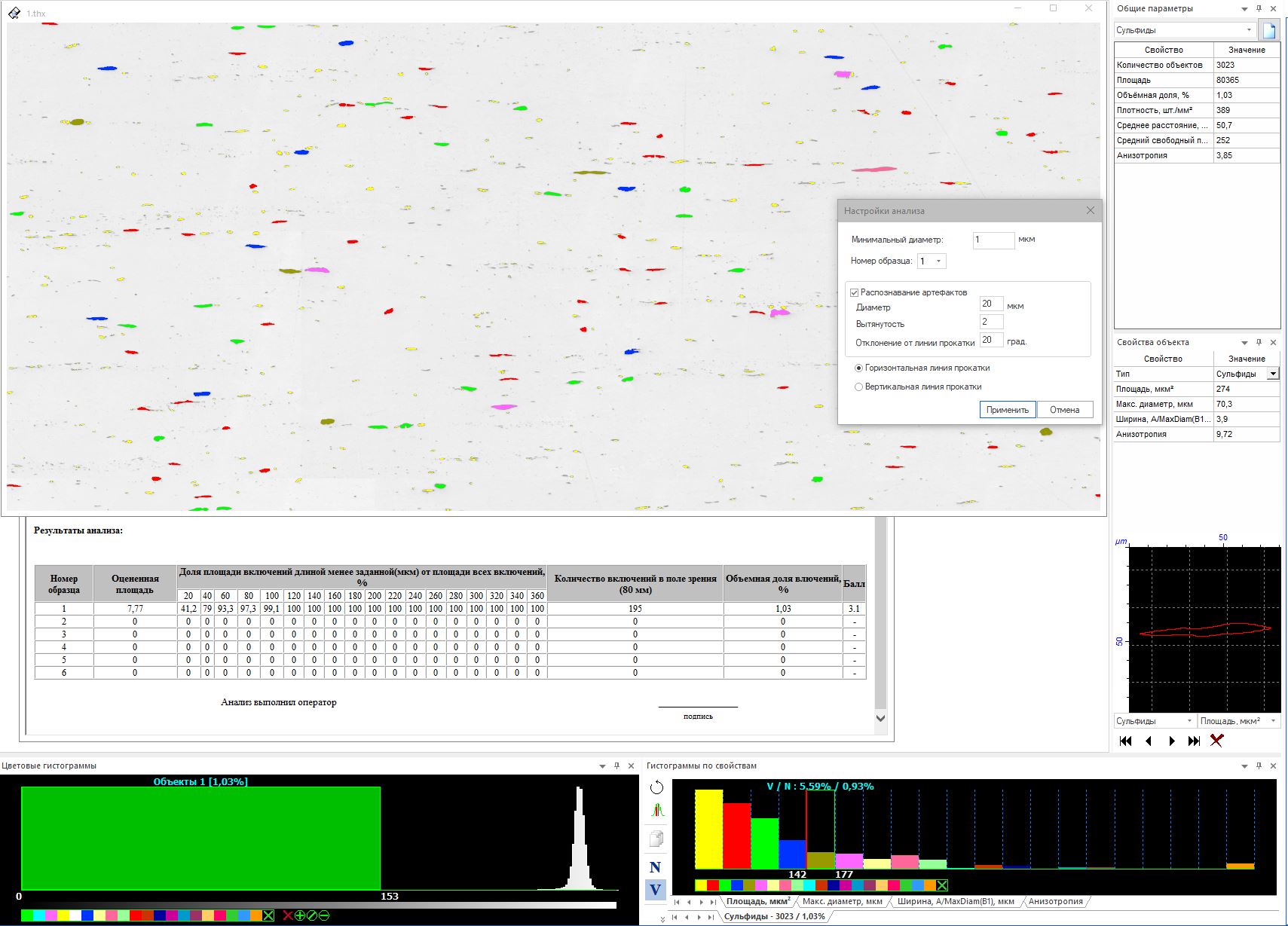Switch histogram to V (volume) mode
This screenshot has width=1288, height=926.
point(655,890)
